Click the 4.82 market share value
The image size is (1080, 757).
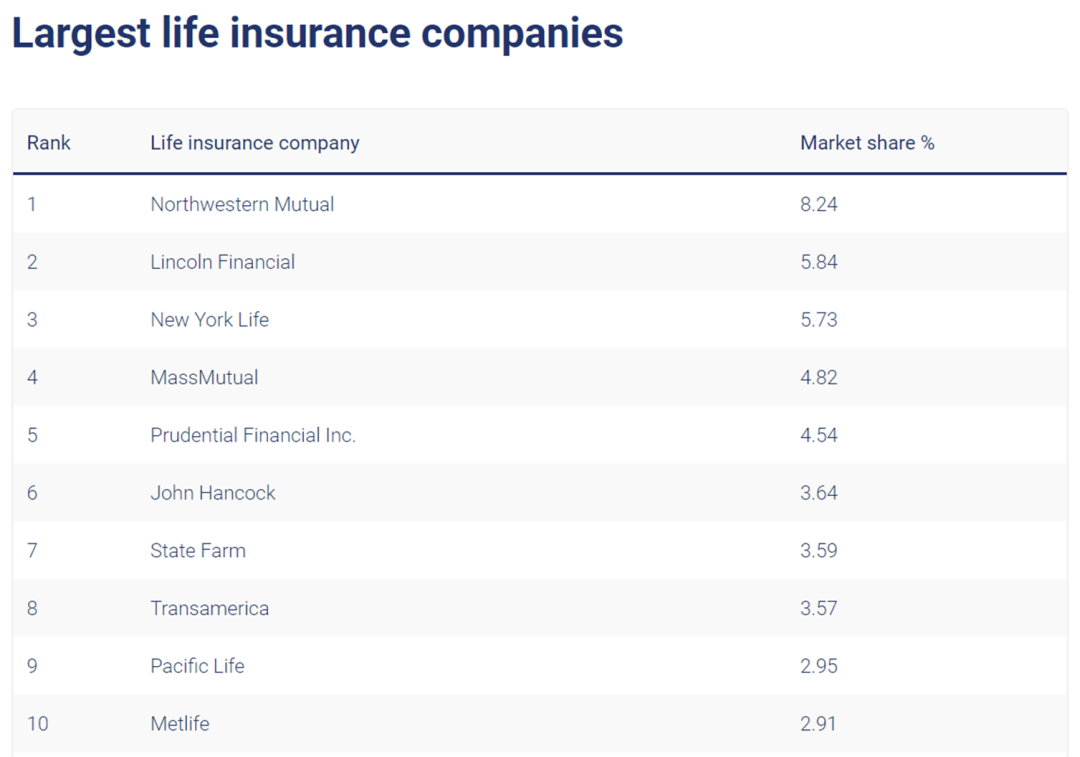(x=819, y=378)
